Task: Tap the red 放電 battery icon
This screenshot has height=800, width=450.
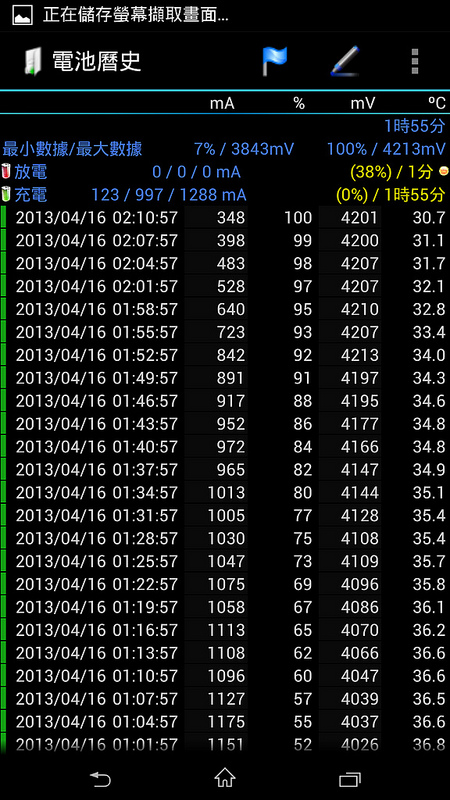Action: [x=6, y=171]
